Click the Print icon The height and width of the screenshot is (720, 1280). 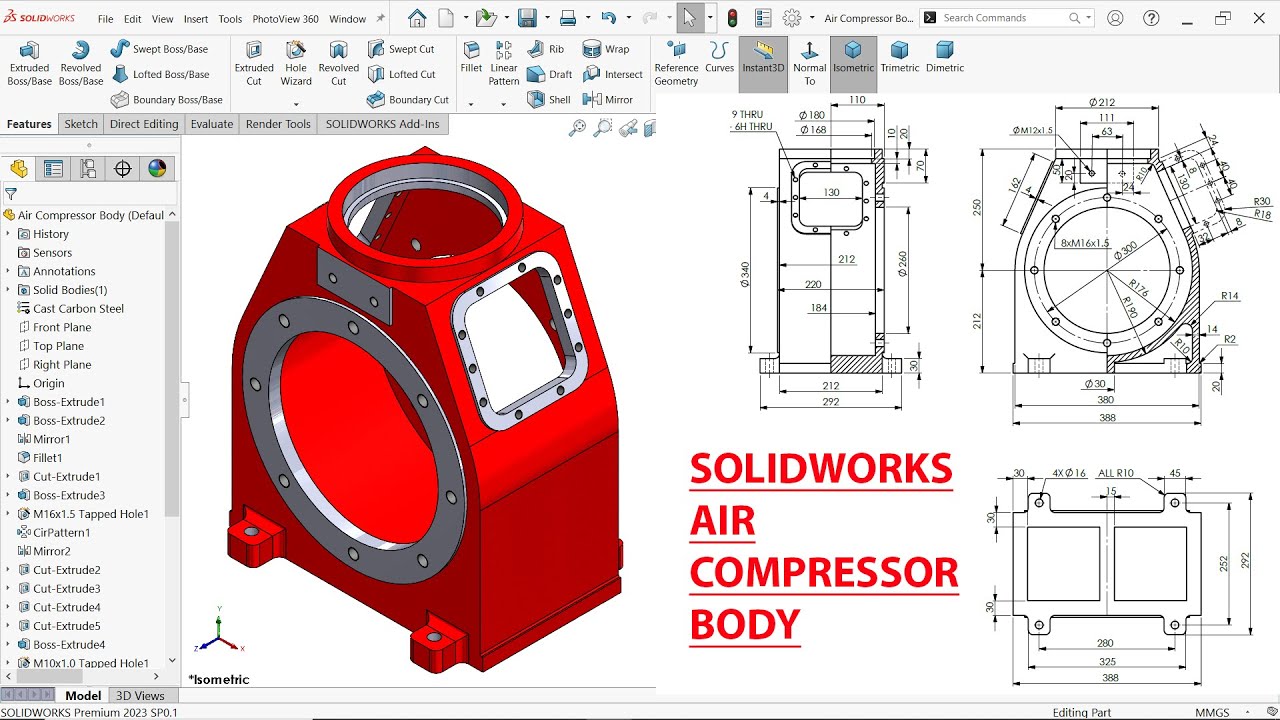pyautogui.click(x=568, y=18)
